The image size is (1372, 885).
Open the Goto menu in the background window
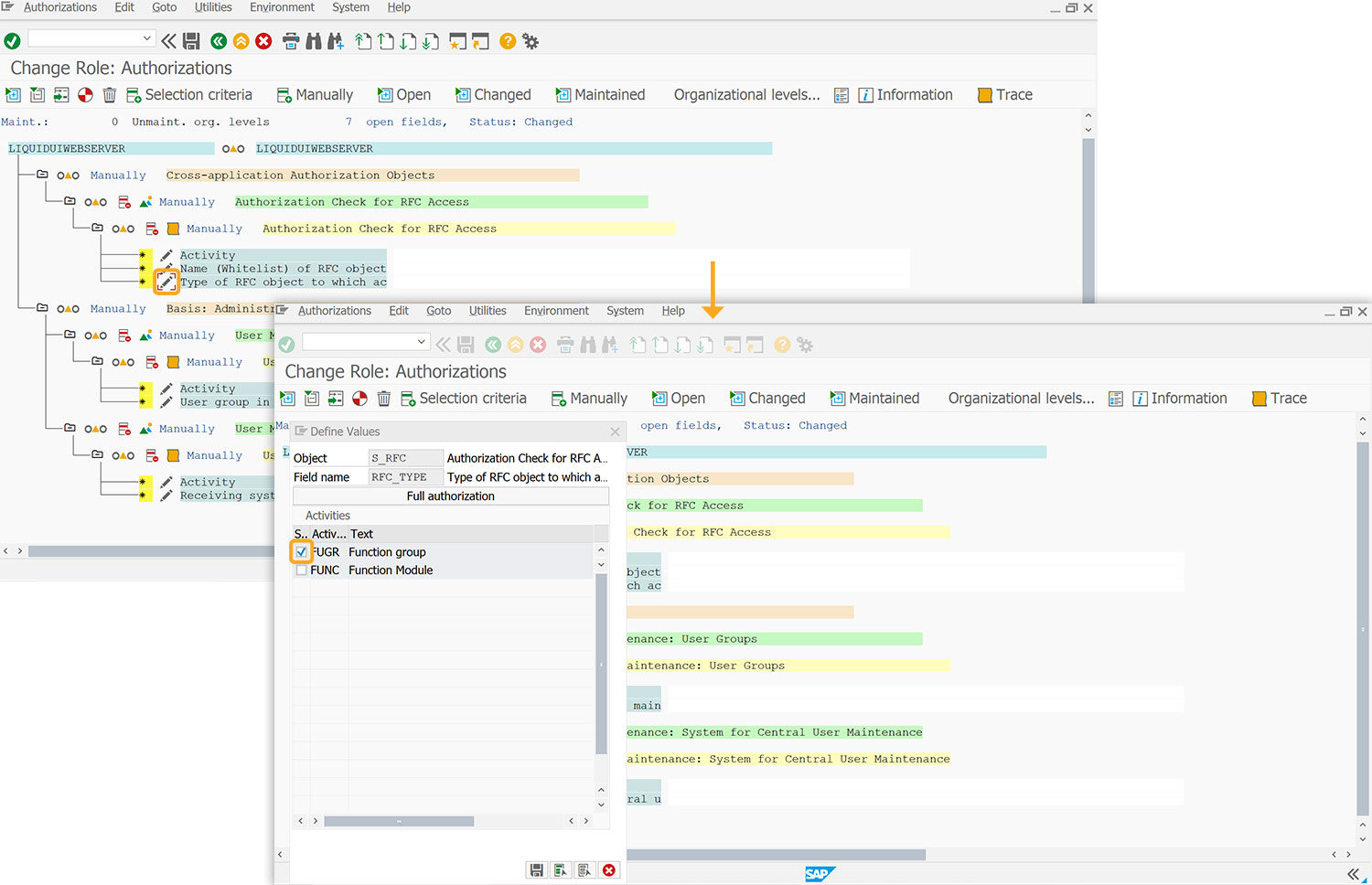click(165, 7)
